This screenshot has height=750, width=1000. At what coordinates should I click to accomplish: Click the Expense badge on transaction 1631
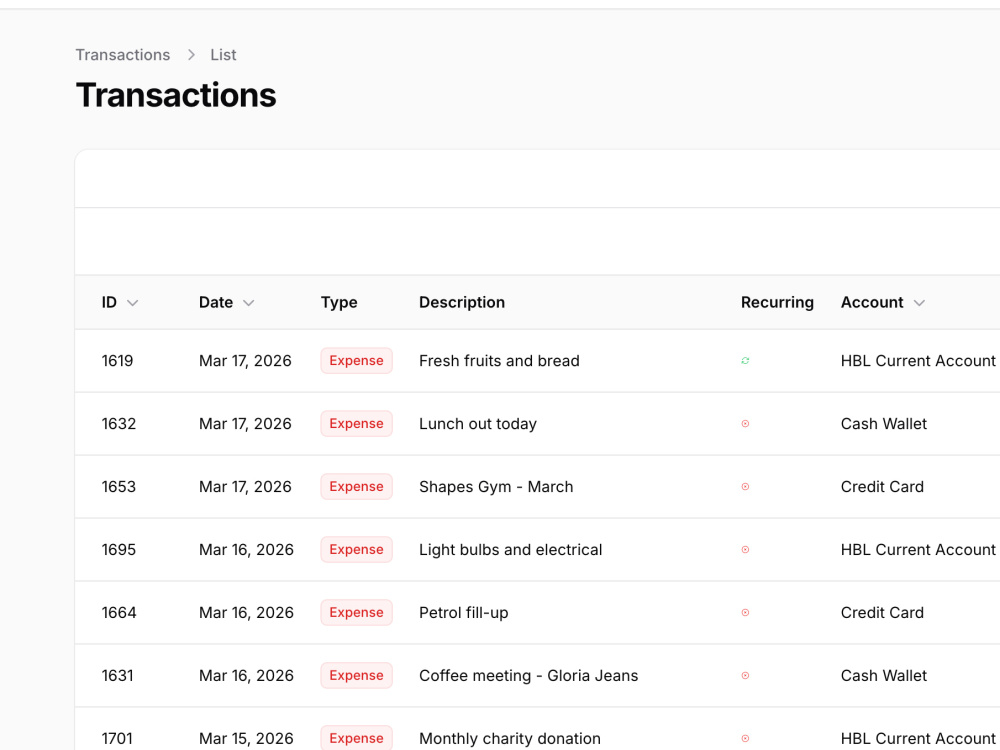(357, 675)
